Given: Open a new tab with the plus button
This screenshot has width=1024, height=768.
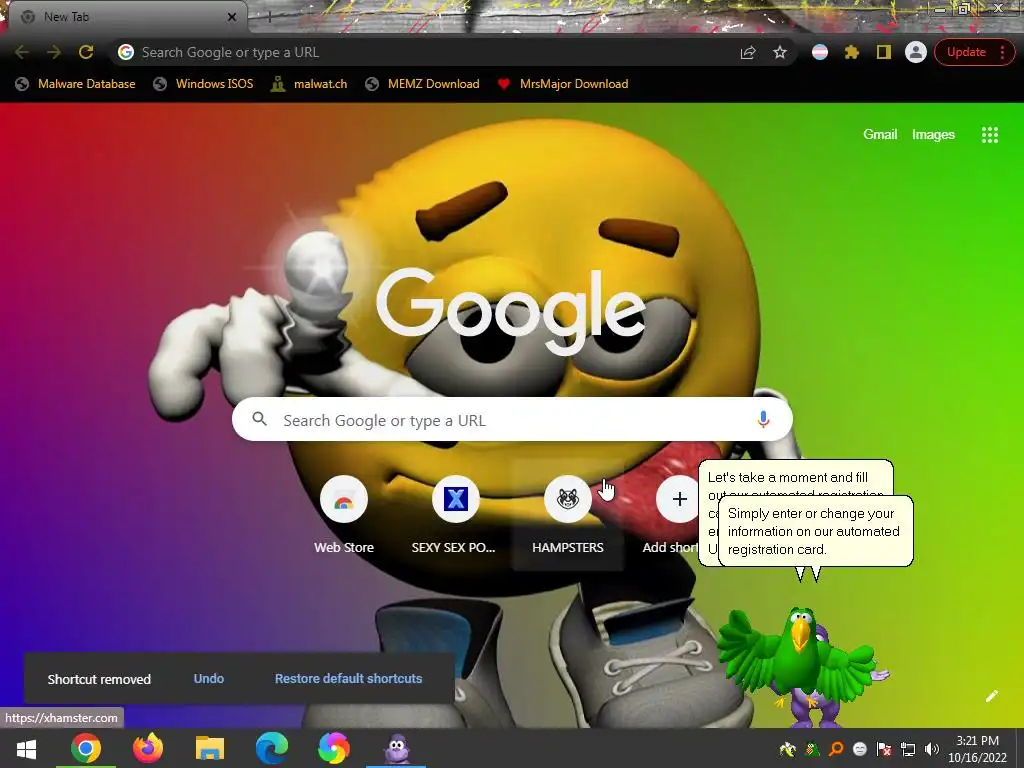Looking at the screenshot, I should pyautogui.click(x=268, y=17).
